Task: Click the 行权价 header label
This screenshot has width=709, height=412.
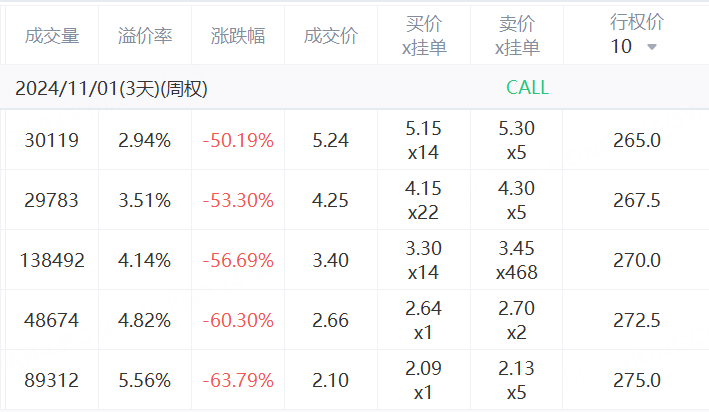Action: [636, 22]
